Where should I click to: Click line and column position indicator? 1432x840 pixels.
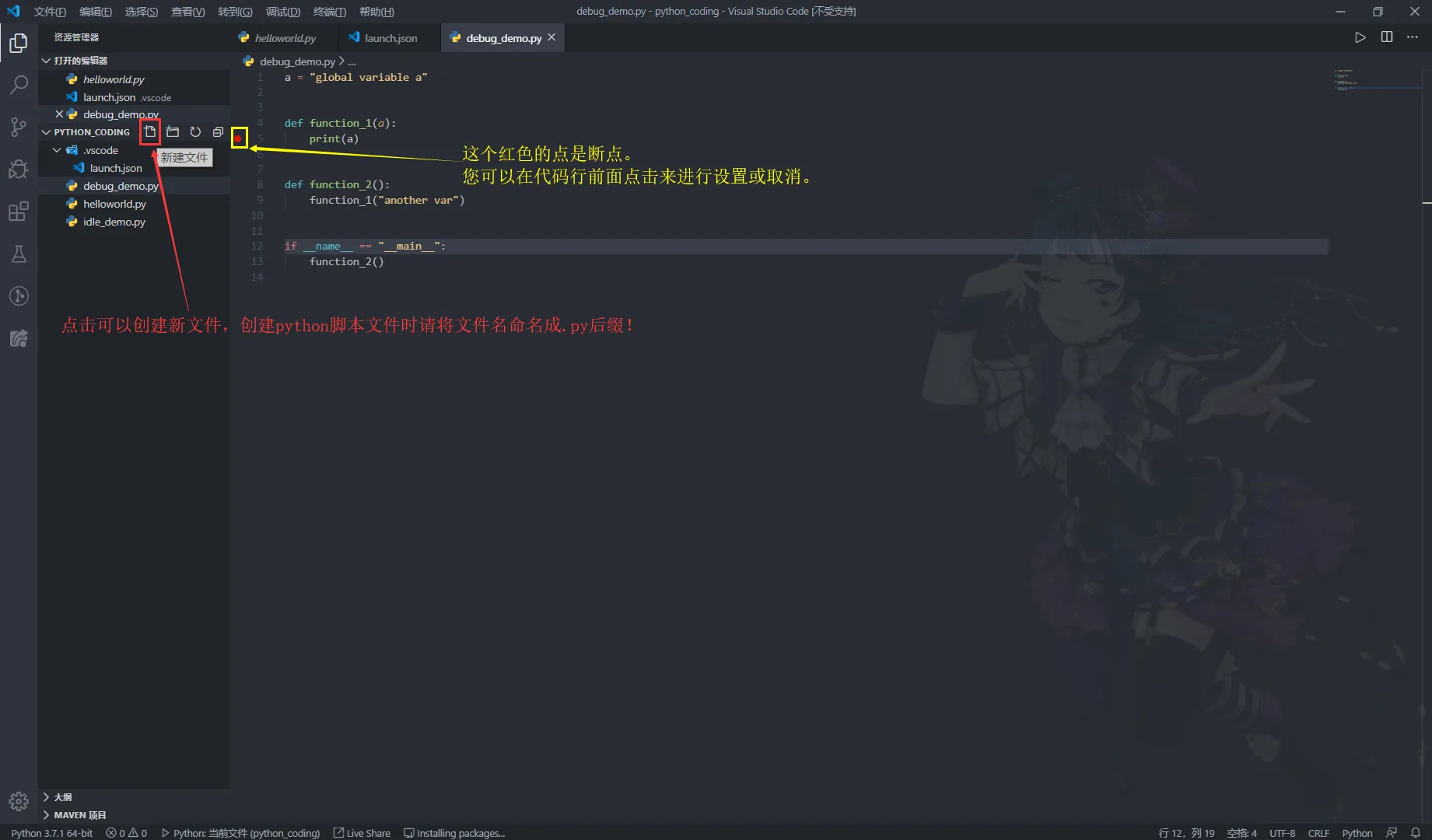pos(1186,833)
